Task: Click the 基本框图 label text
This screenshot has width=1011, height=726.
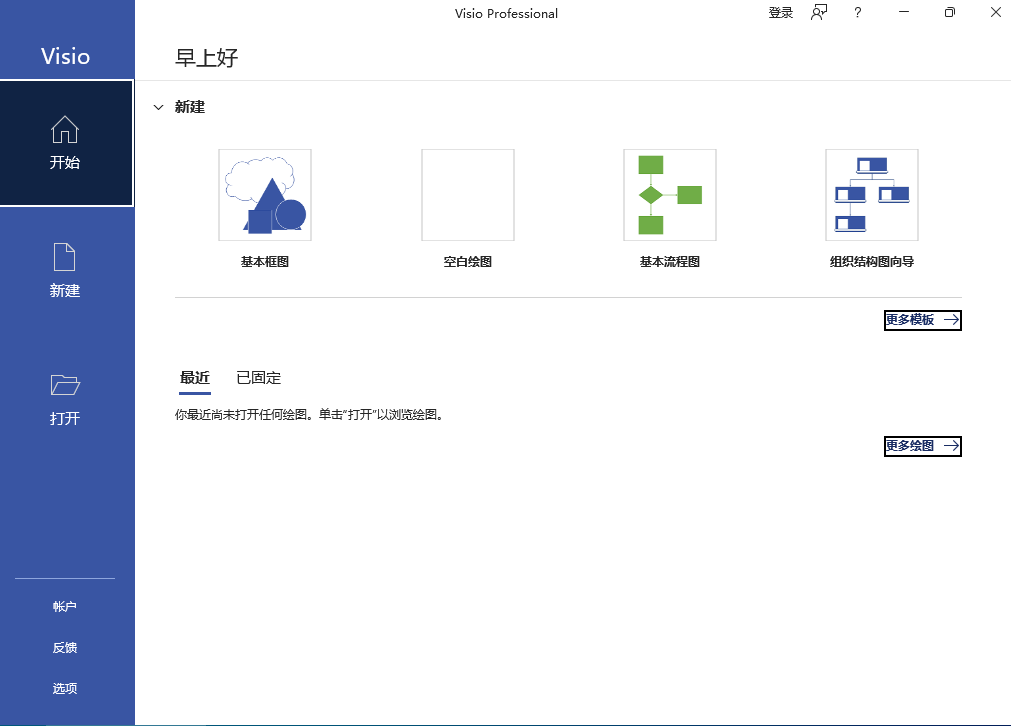Action: pyautogui.click(x=265, y=262)
